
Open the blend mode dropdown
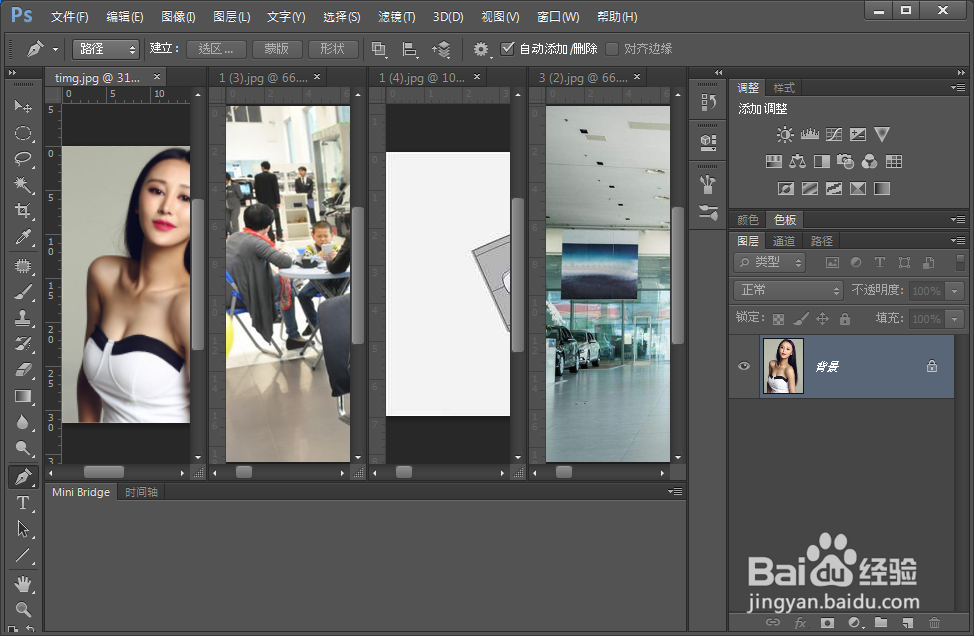[x=788, y=290]
